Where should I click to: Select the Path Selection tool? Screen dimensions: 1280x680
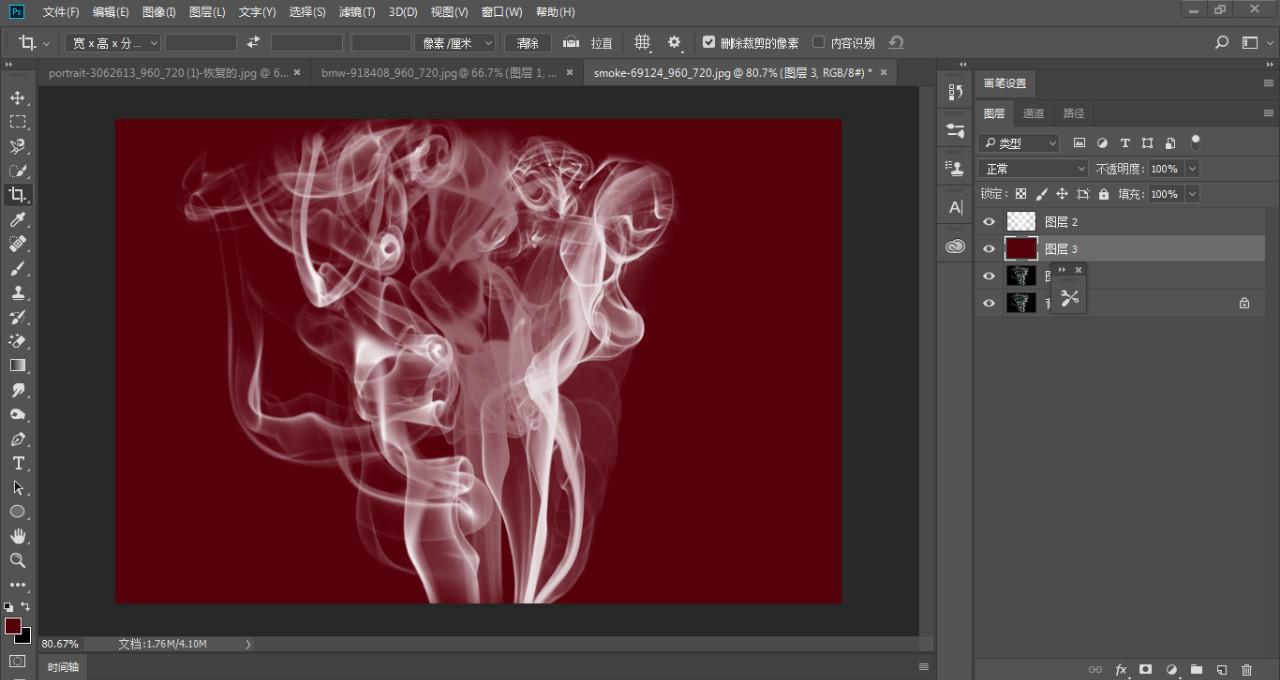pos(18,488)
